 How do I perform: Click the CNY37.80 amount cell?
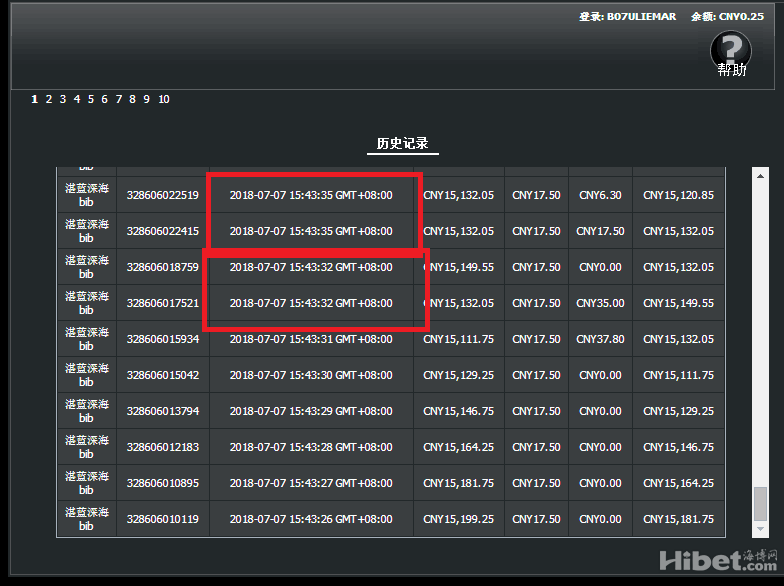pyautogui.click(x=600, y=339)
